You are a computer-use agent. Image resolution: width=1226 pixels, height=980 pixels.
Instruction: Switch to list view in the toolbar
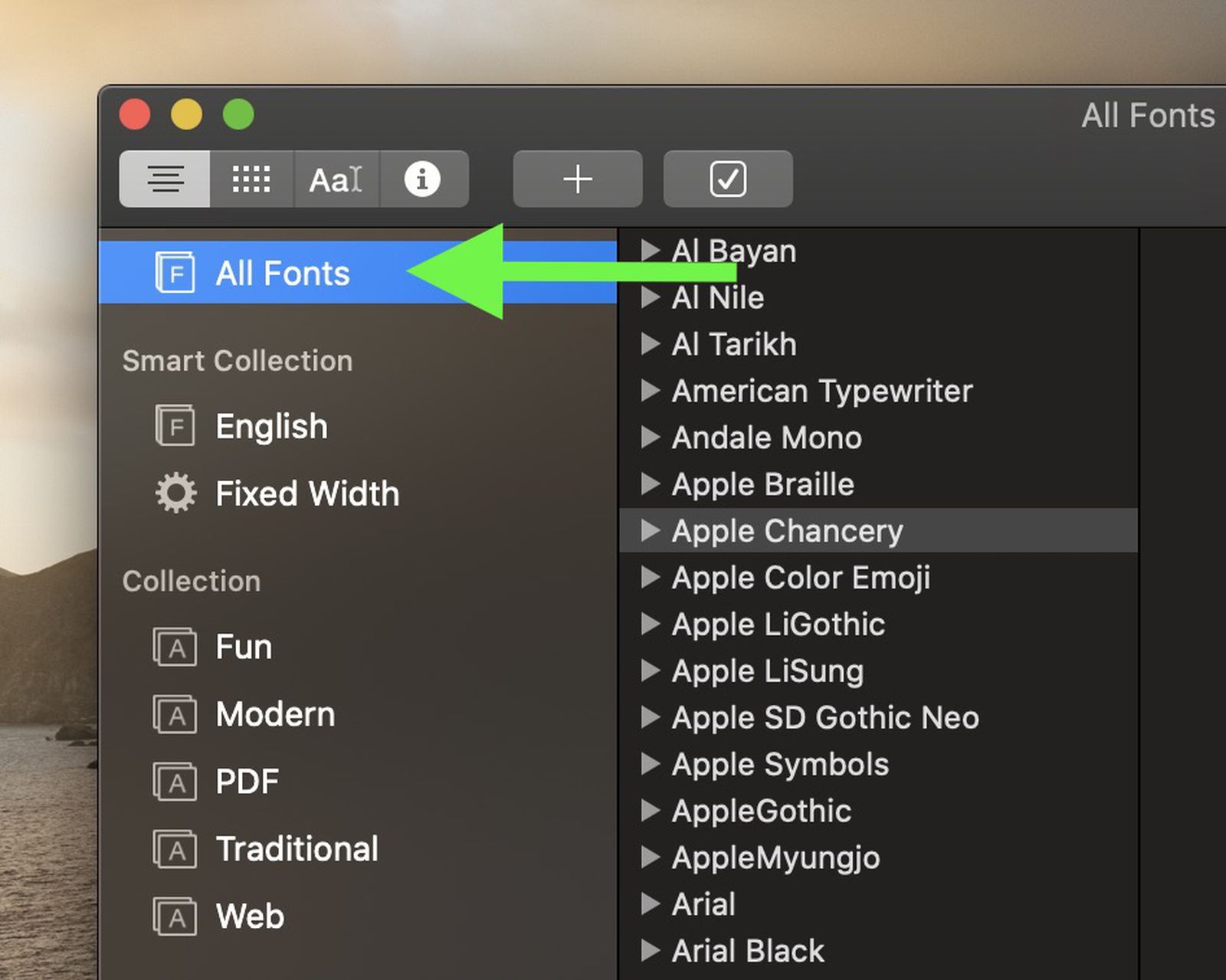166,179
